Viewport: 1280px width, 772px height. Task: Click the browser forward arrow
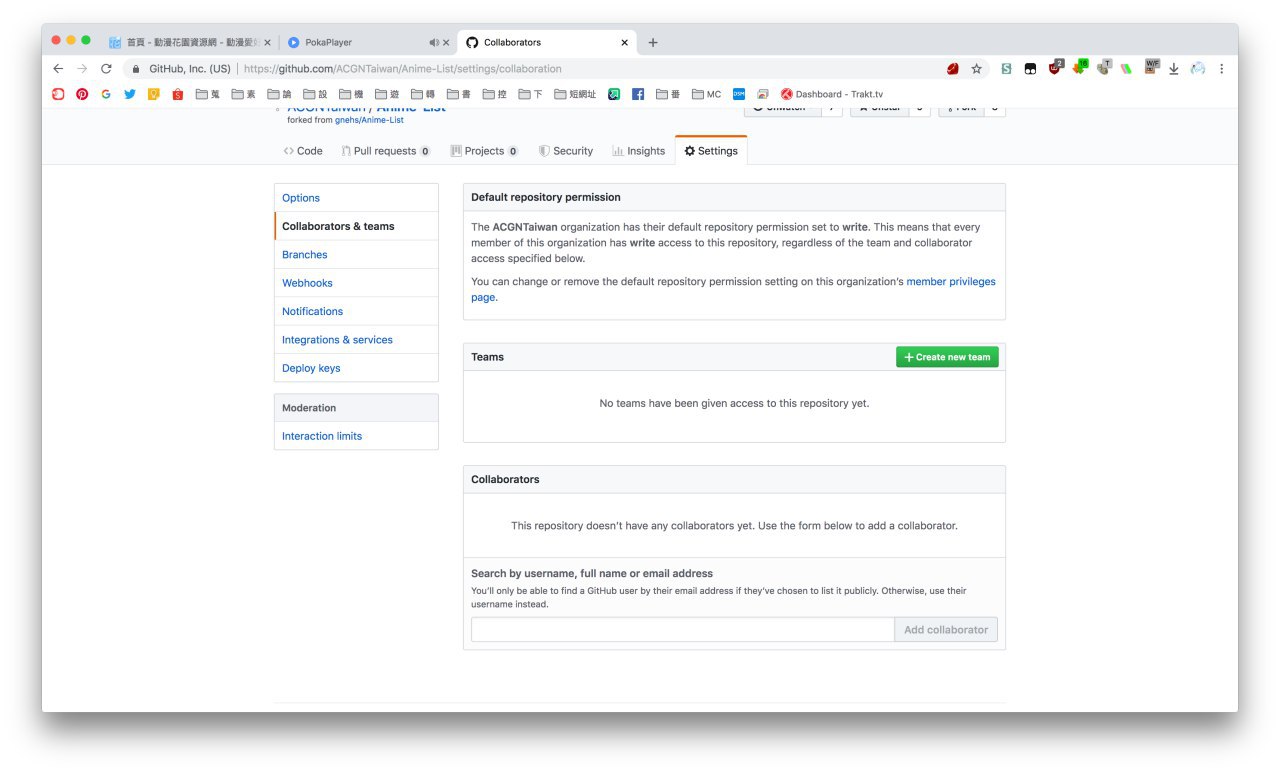click(82, 69)
